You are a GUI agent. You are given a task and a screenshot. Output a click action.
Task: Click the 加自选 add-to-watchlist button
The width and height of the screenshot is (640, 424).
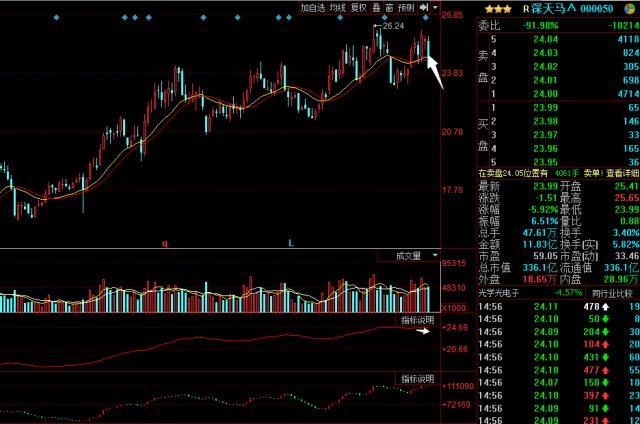[x=313, y=7]
